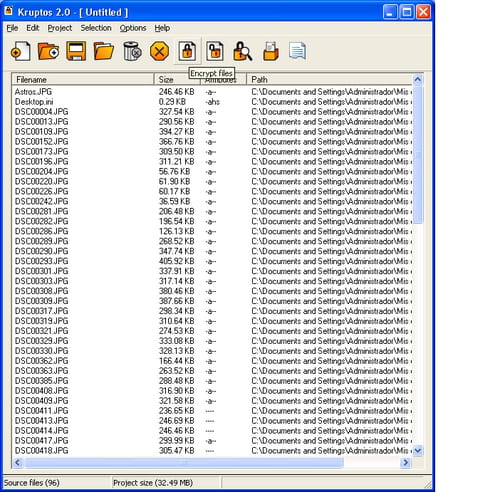This screenshot has width=500, height=492.
Task: Click the Kruptos title bar app icon
Action: pyautogui.click(x=9, y=11)
